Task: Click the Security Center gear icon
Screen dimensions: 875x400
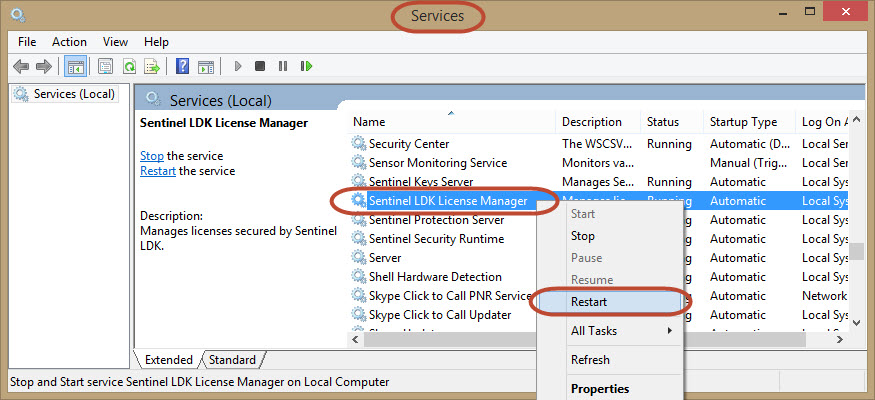Action: click(x=358, y=144)
